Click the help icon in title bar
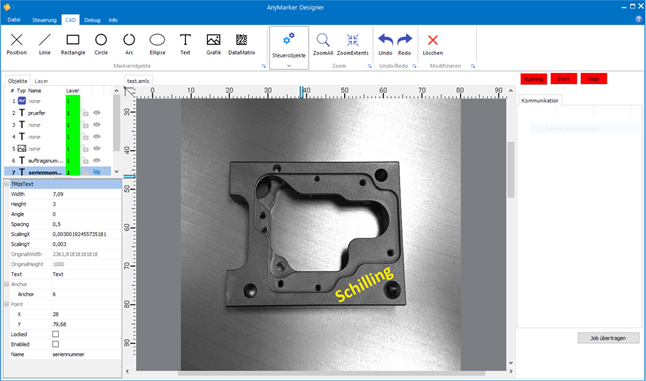The width and height of the screenshot is (646, 381). pyautogui.click(x=639, y=19)
